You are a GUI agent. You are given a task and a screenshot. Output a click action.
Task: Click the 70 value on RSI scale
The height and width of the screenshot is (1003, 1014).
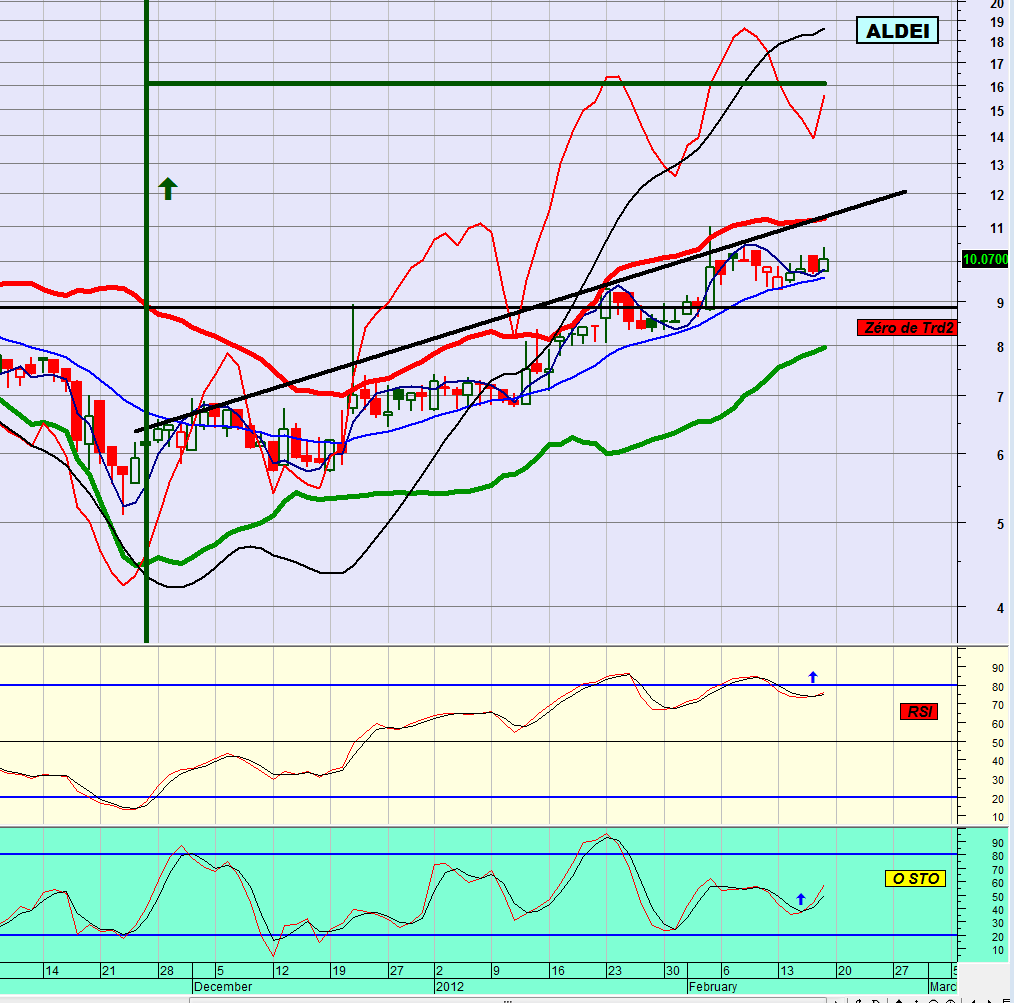point(998,706)
